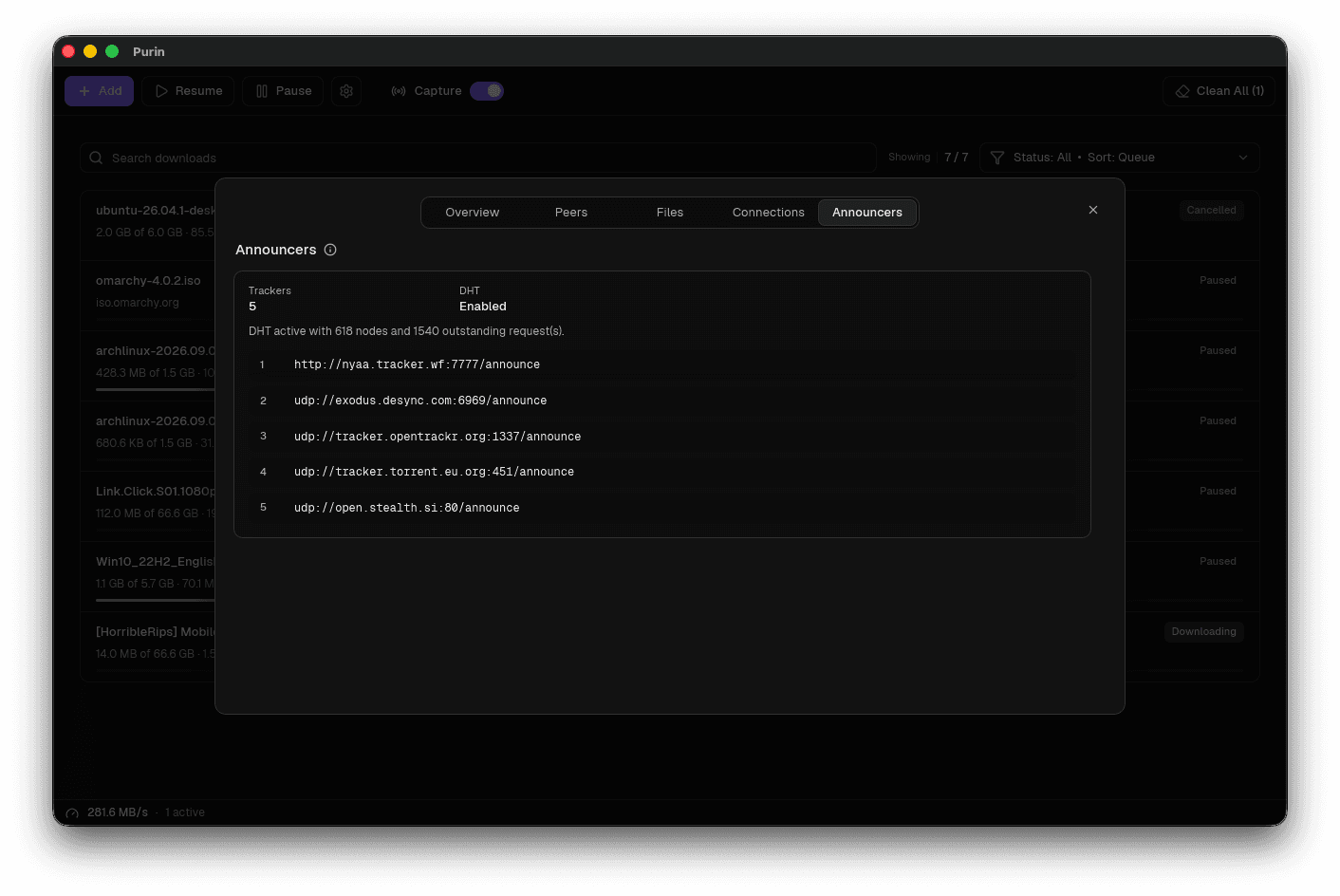Screen dimensions: 1340x896
Task: Click the Showing 7 / 7 counter
Action: [928, 158]
